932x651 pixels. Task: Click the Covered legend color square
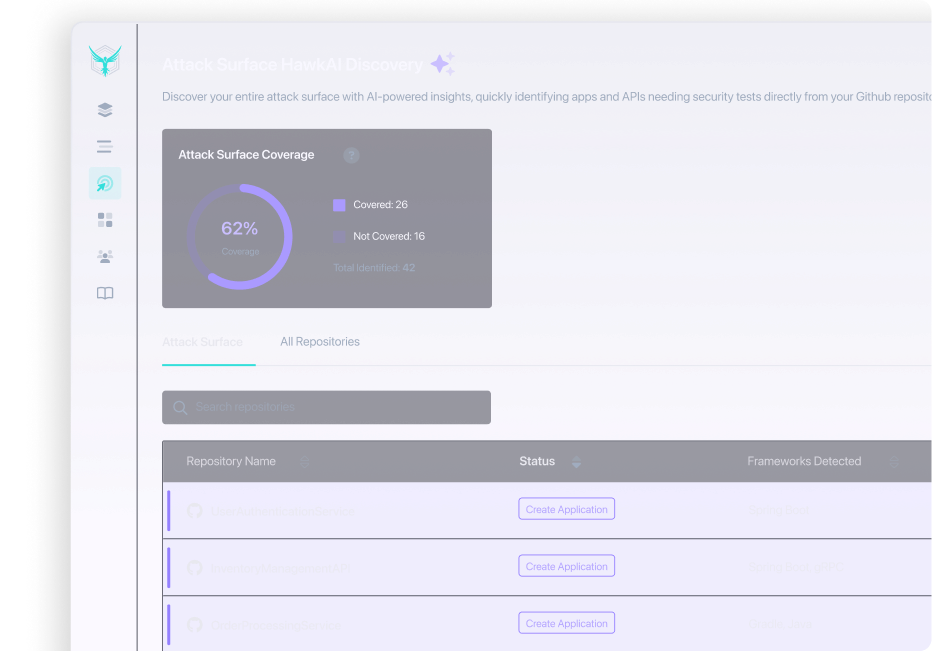coord(339,205)
